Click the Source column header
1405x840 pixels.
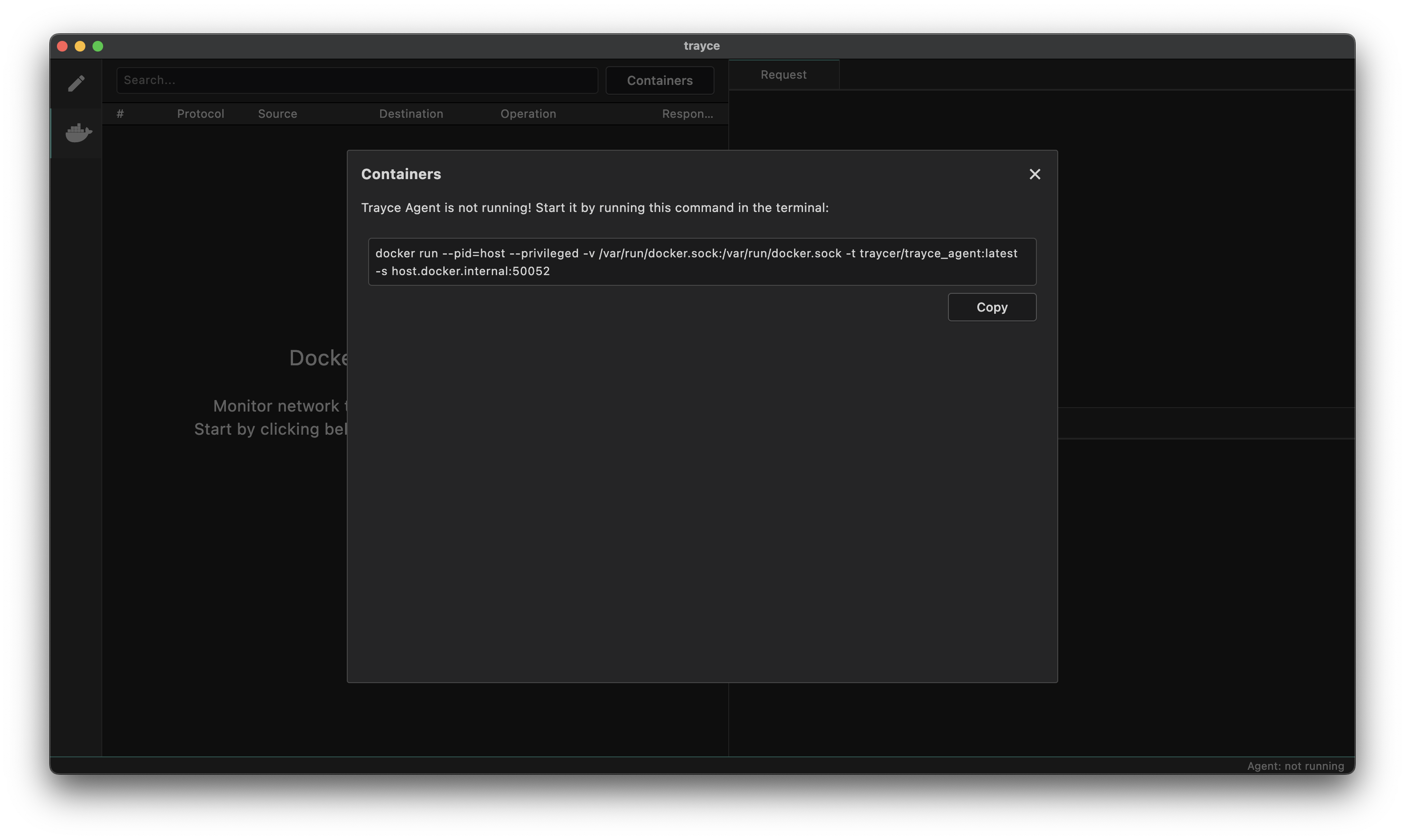(x=277, y=114)
